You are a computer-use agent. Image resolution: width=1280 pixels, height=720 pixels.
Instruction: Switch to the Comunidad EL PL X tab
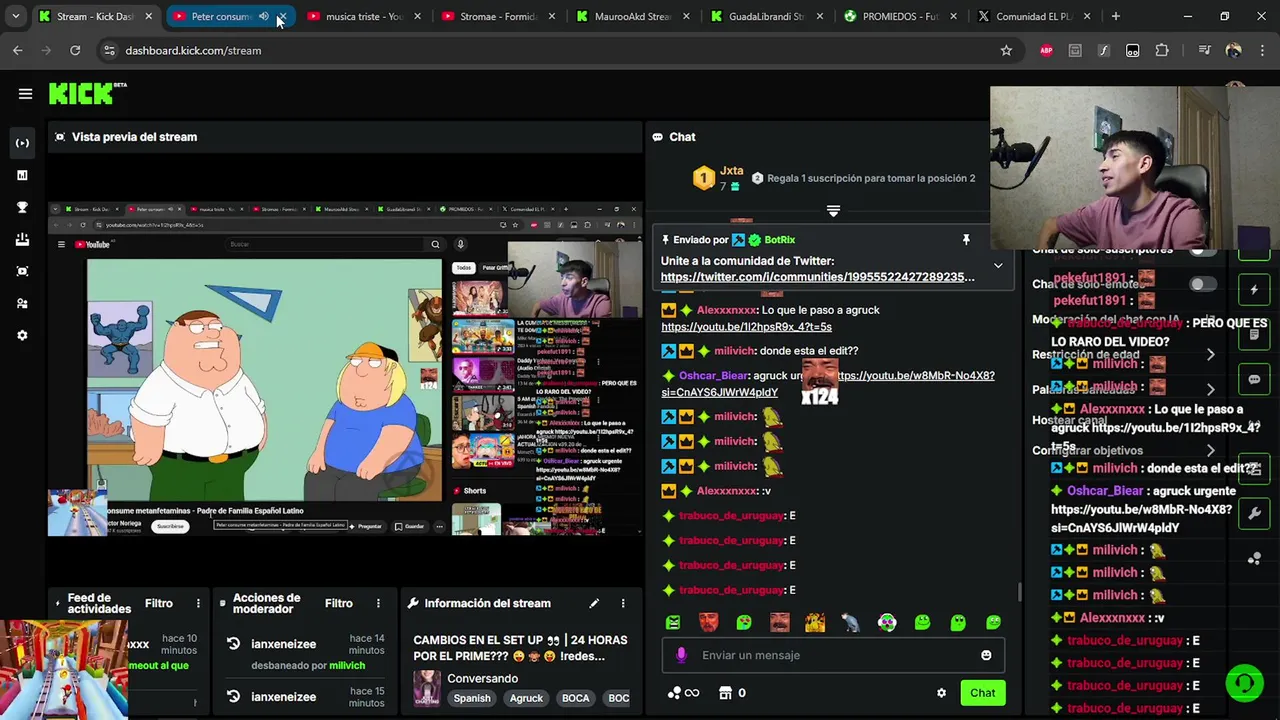1033,16
